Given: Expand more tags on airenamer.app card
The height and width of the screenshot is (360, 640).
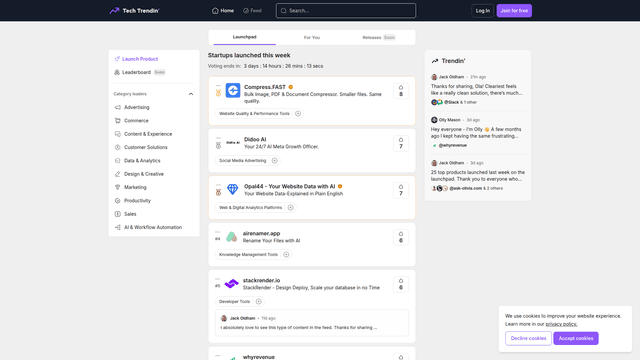Looking at the screenshot, I should click(x=286, y=254).
